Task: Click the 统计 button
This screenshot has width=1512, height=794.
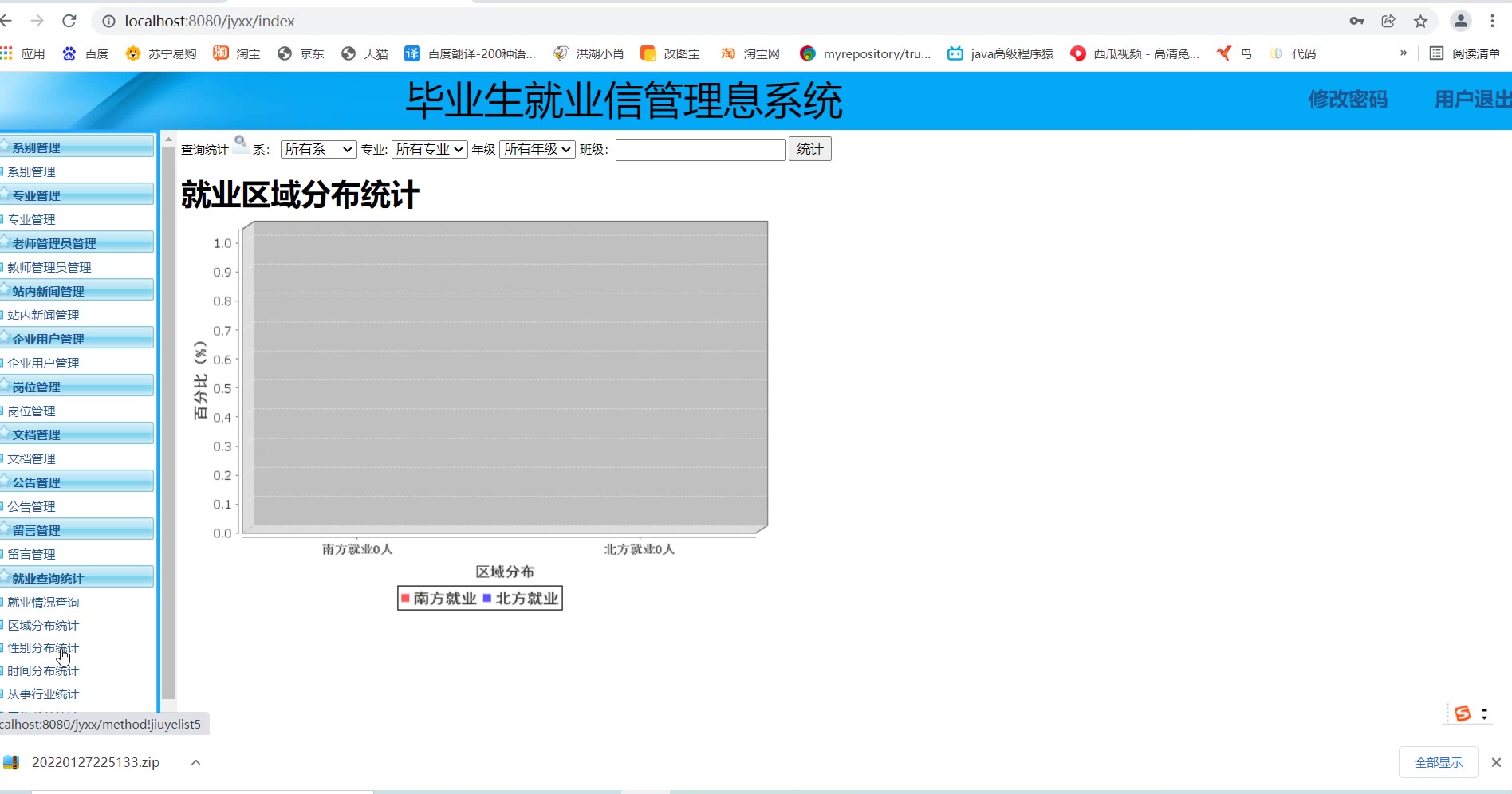Action: 809,149
